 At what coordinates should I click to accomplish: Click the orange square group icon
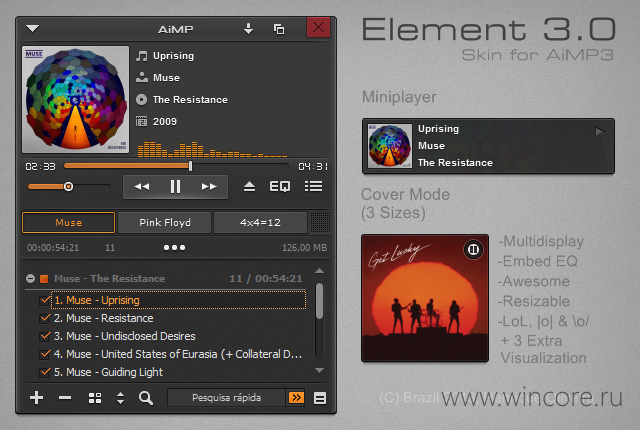[44, 279]
